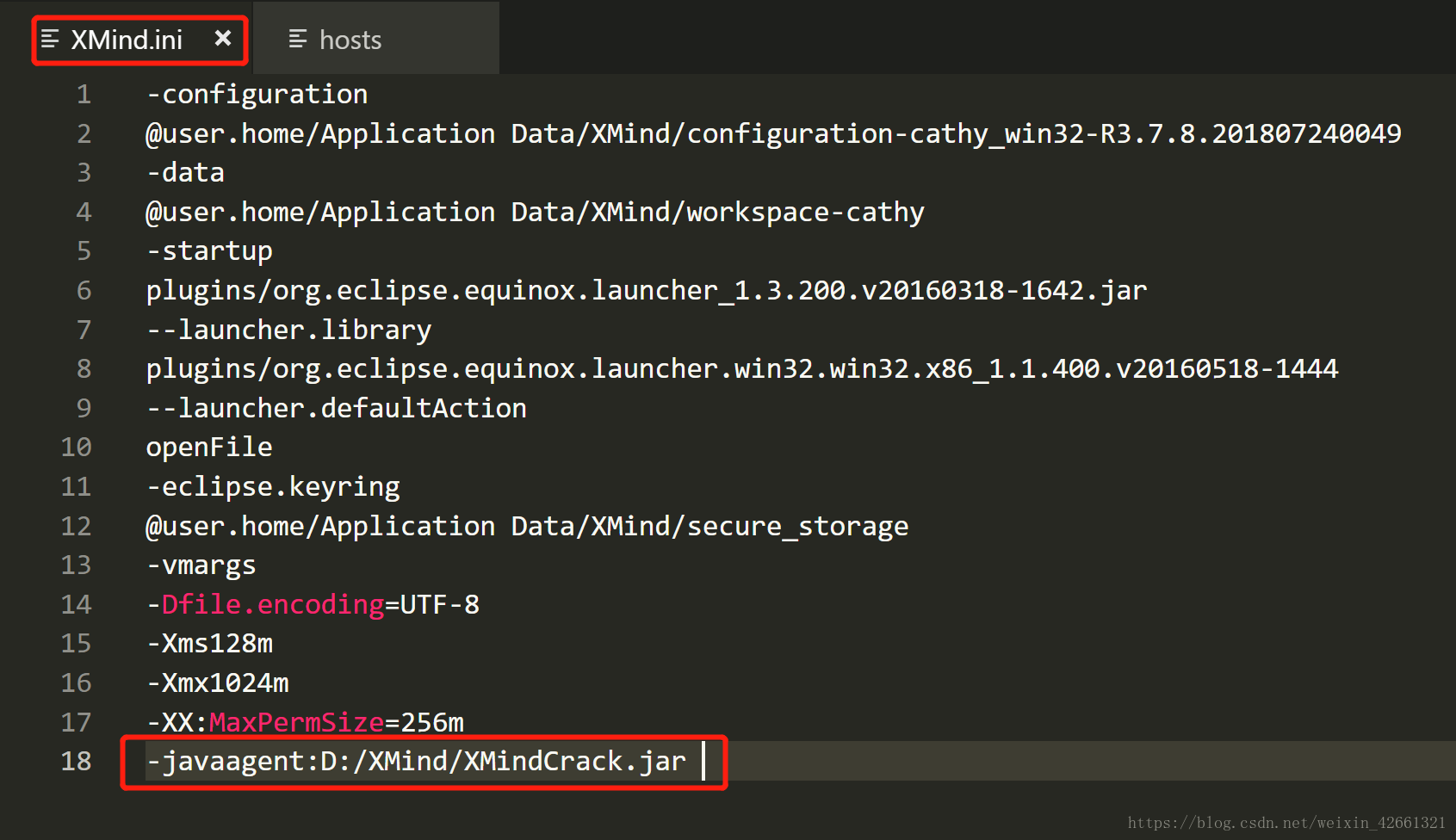
Task: Click the configuration-cathy_win32 path line
Action: point(773,133)
